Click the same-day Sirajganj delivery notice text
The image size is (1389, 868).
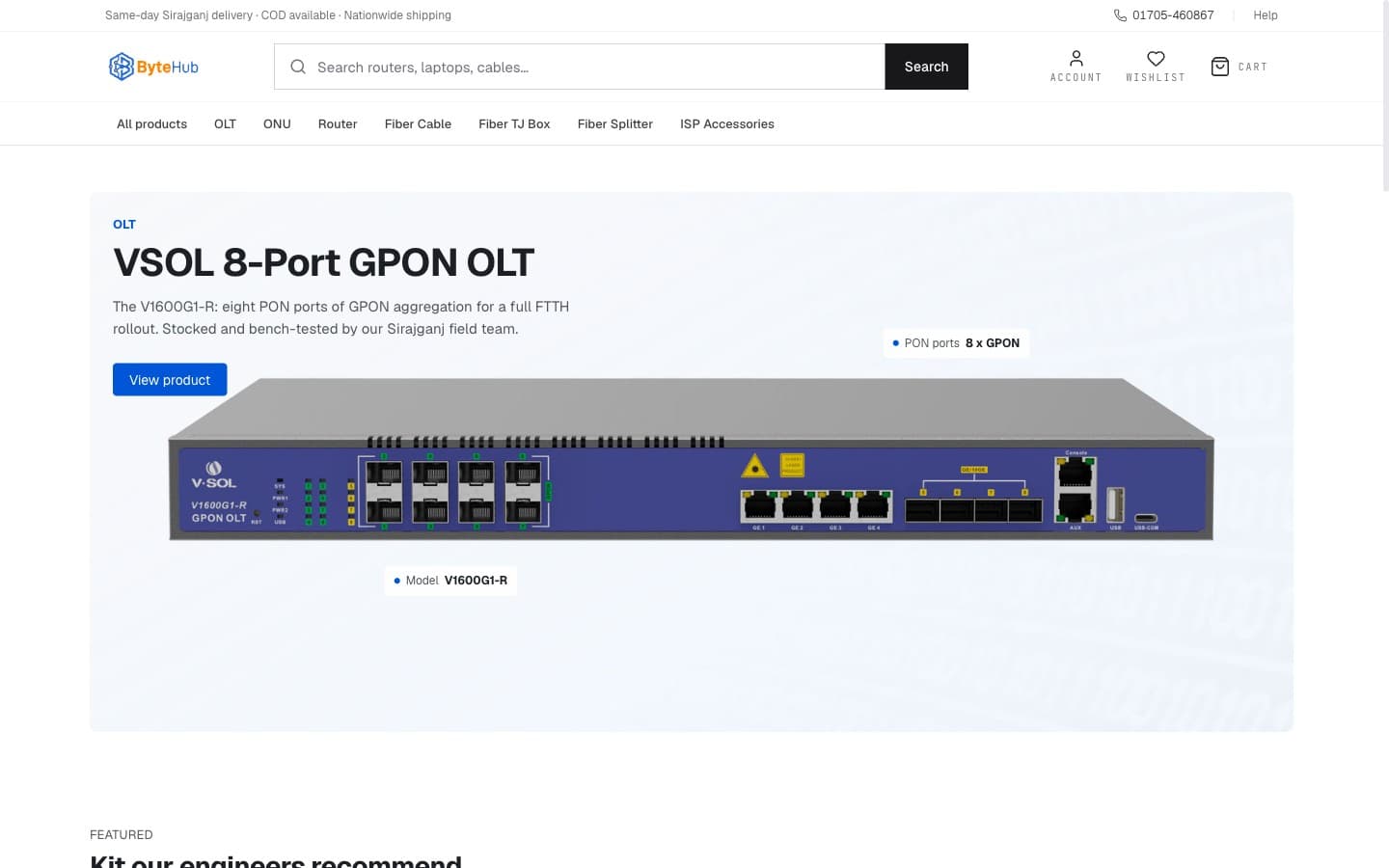(x=278, y=15)
